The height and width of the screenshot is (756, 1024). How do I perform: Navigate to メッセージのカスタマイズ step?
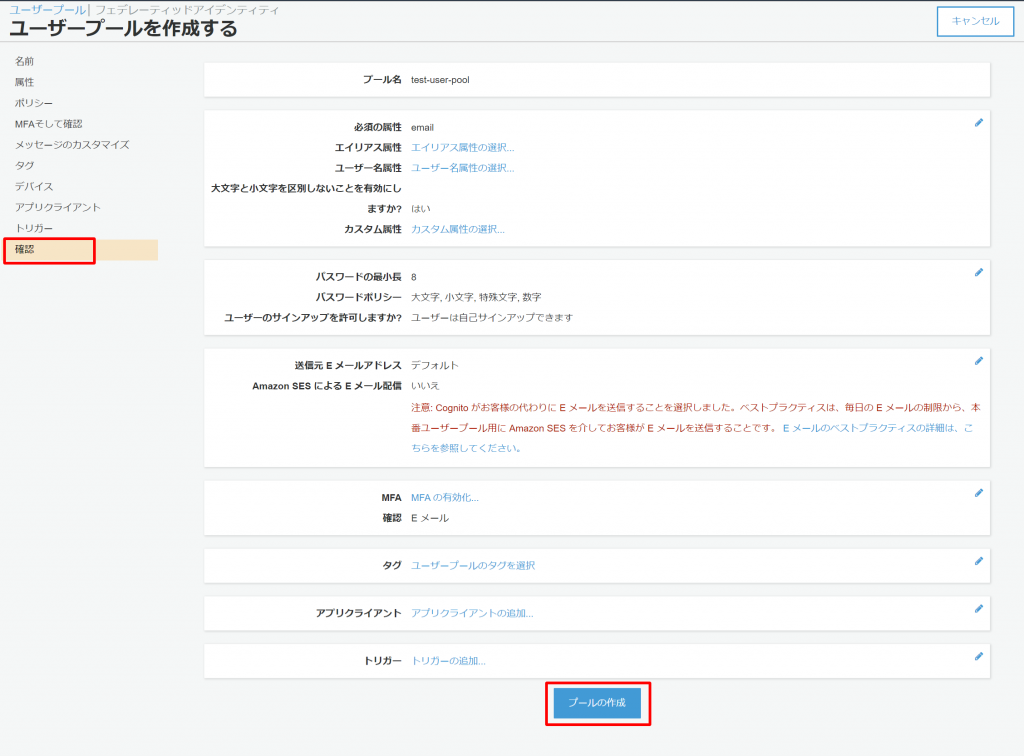click(x=72, y=144)
